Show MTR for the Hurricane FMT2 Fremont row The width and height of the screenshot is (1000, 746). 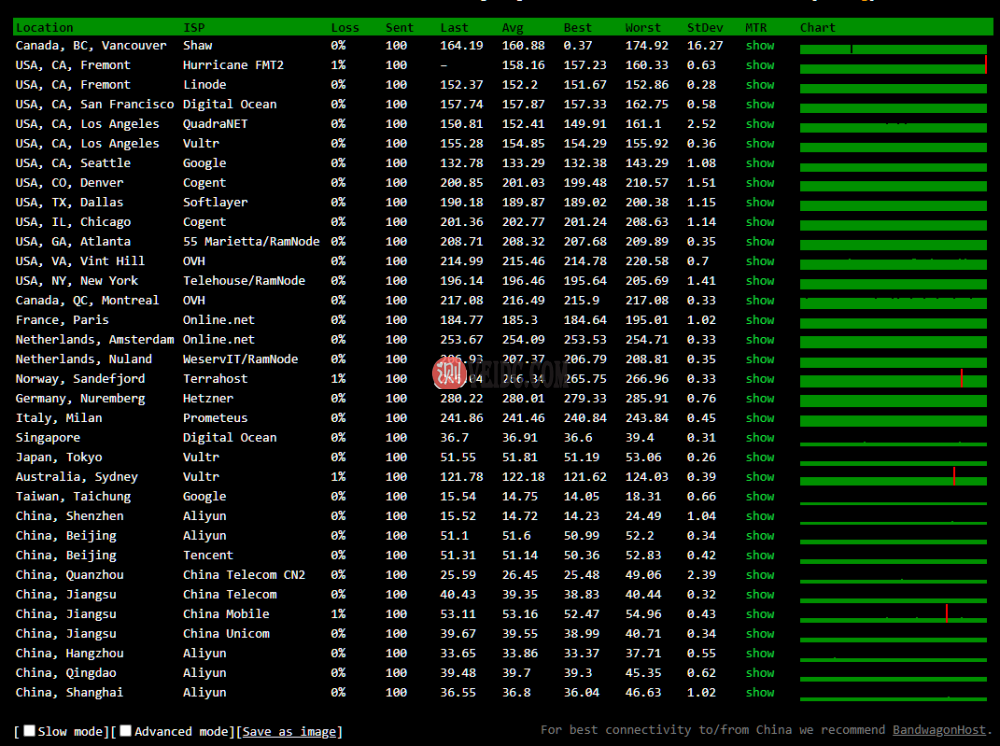click(760, 65)
